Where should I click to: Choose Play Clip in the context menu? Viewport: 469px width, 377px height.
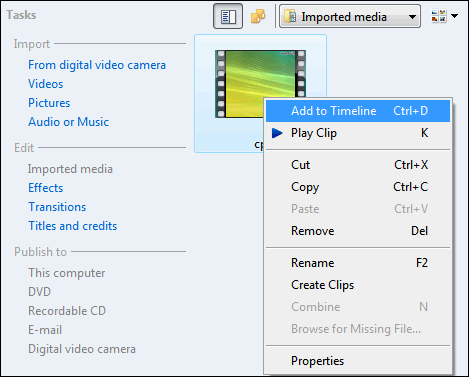point(358,133)
